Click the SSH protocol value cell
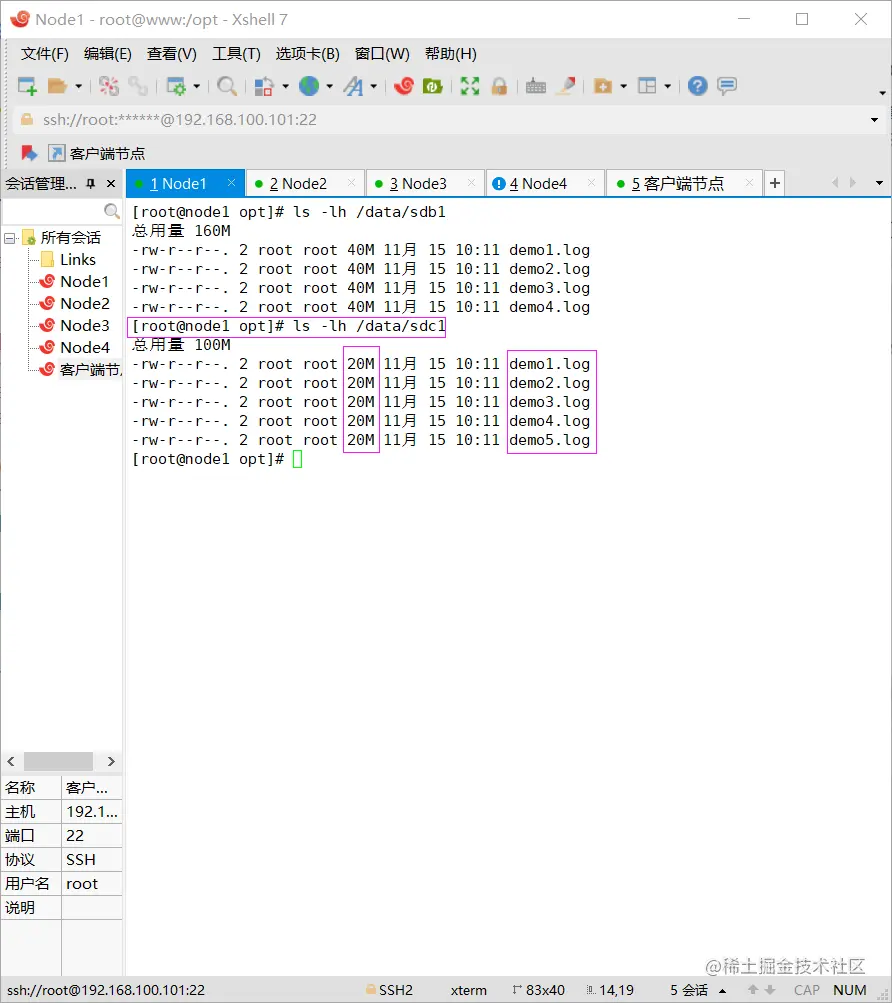Screen dimensions: 892x1003 [x=92, y=860]
